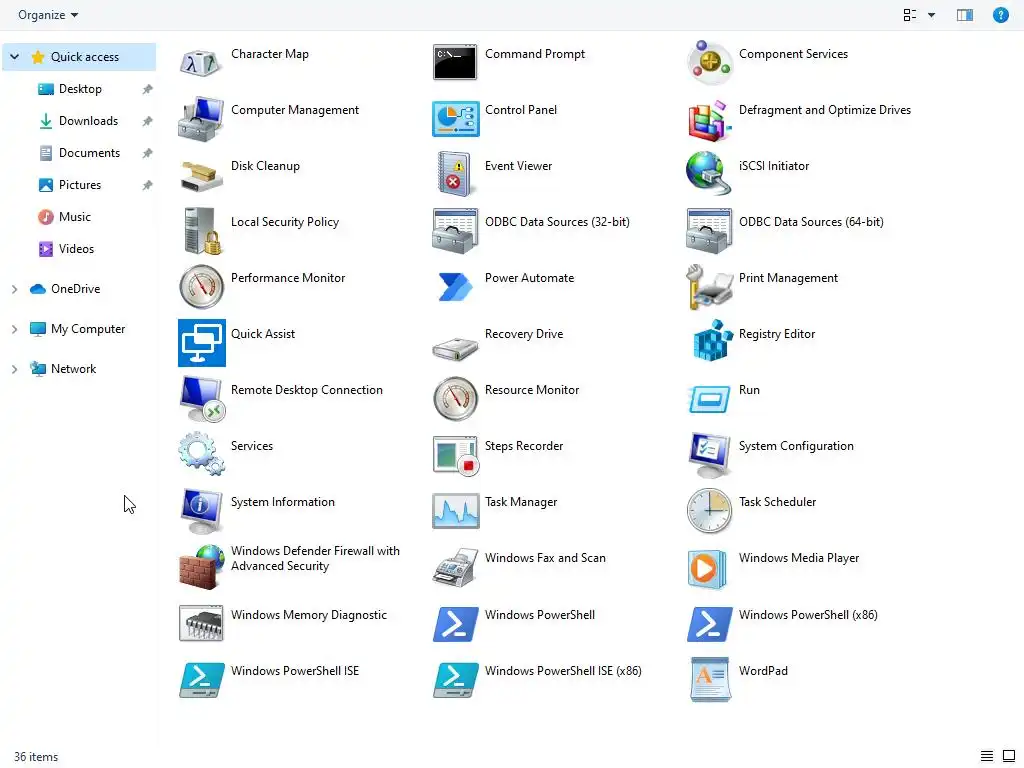Viewport: 1024px width, 768px height.
Task: Click the Windows Fax and Scan icon
Action: (455, 567)
